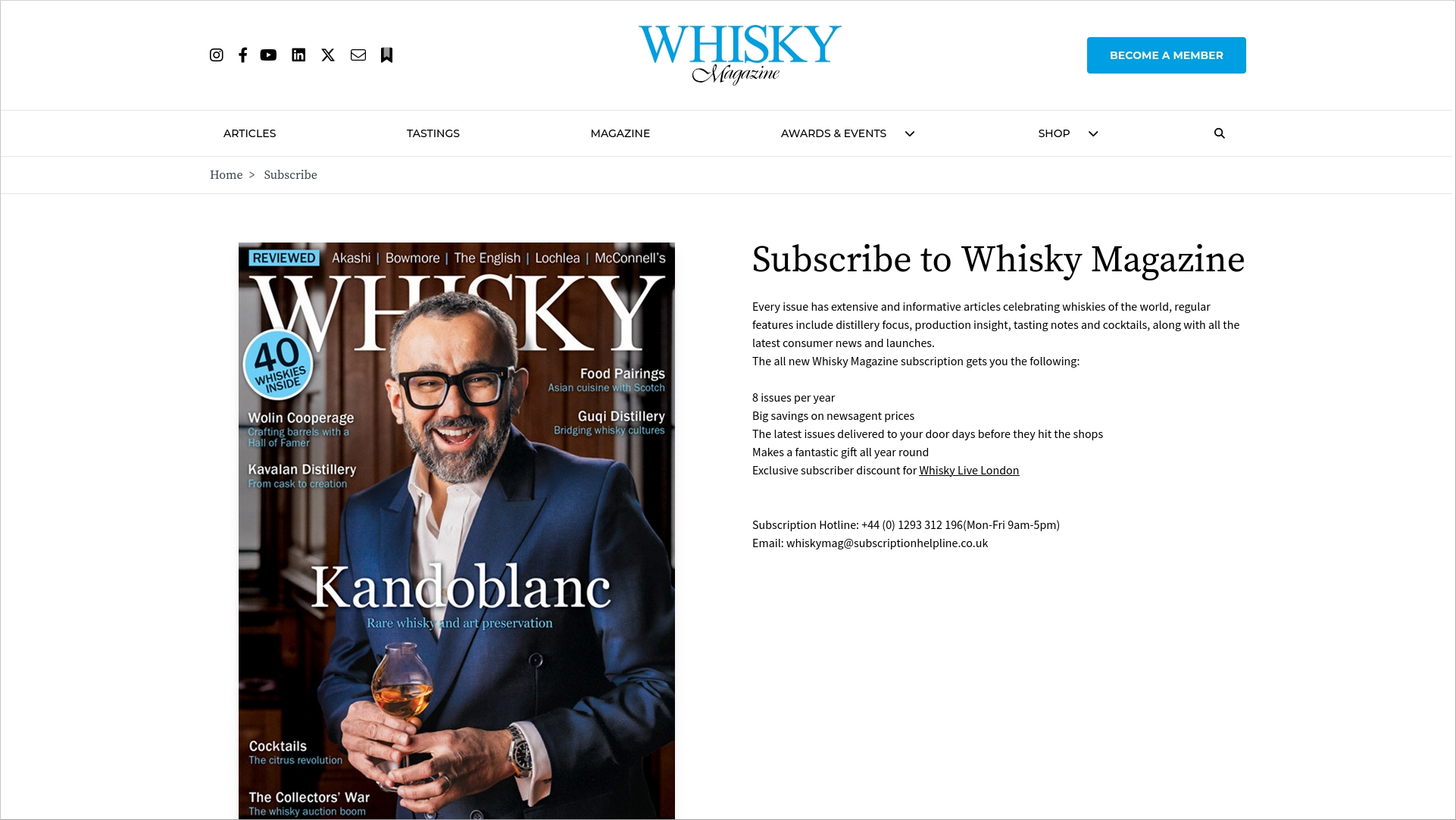Open the Facebook social icon

point(242,55)
